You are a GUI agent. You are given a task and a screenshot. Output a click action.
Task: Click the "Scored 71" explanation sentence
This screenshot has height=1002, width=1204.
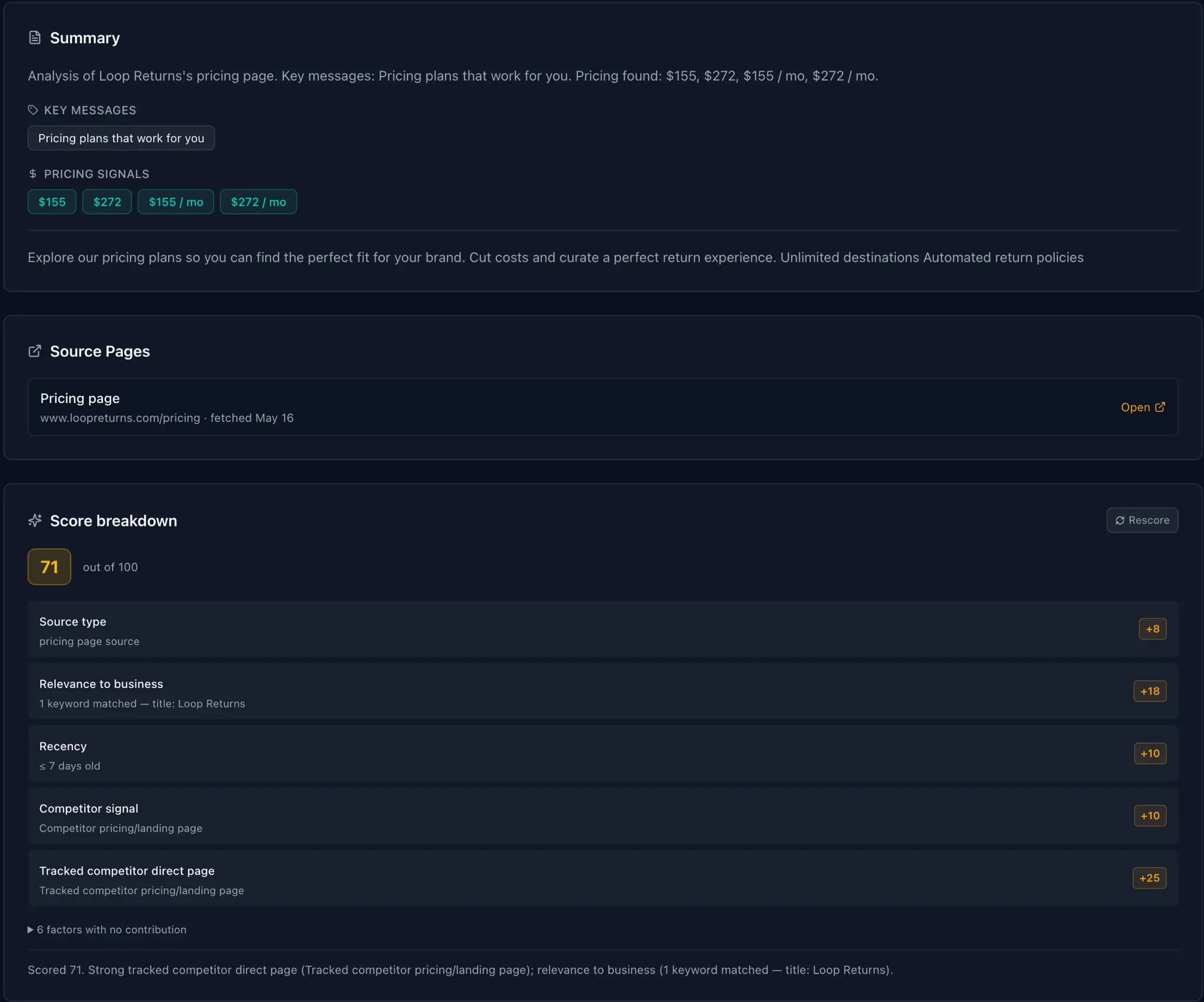coord(460,970)
